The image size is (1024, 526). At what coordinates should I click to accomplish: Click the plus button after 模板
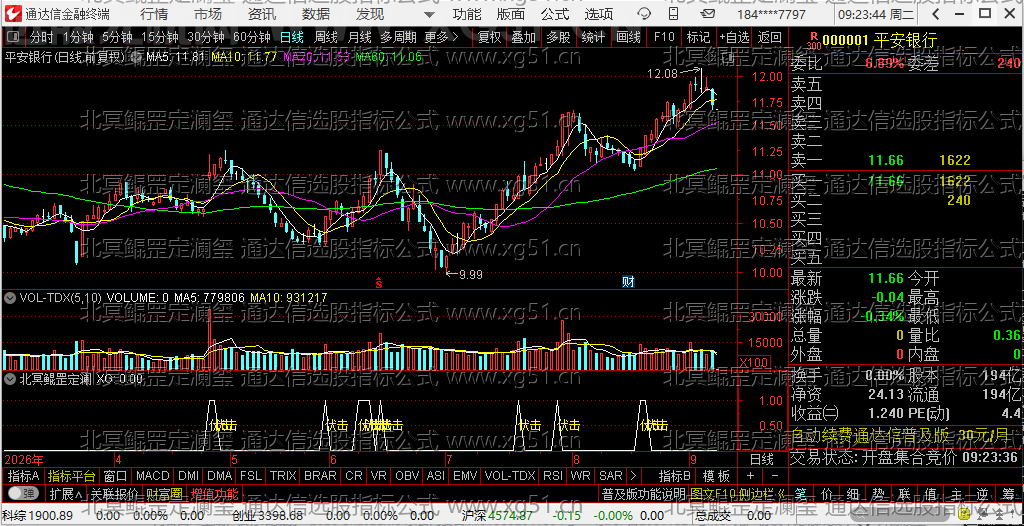click(x=750, y=476)
